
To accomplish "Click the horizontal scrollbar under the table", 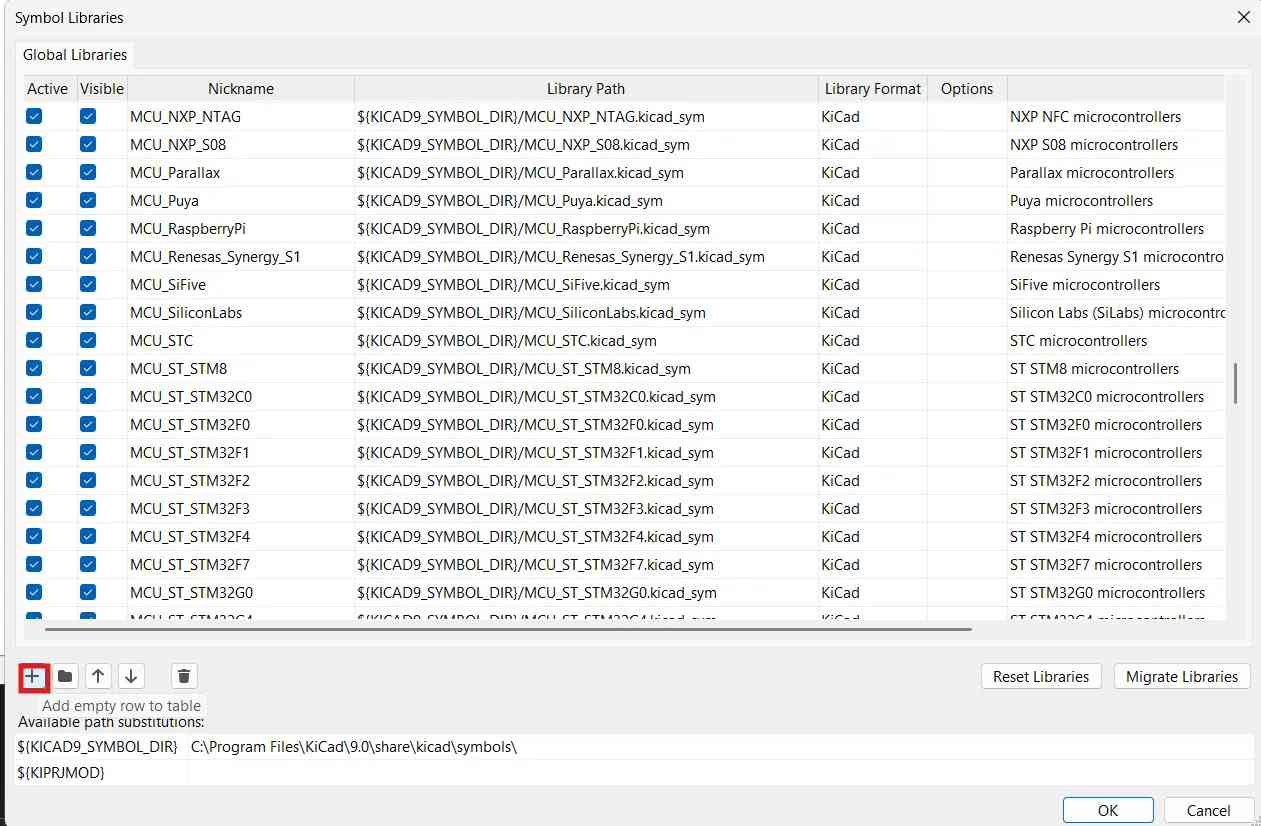I will tap(508, 629).
